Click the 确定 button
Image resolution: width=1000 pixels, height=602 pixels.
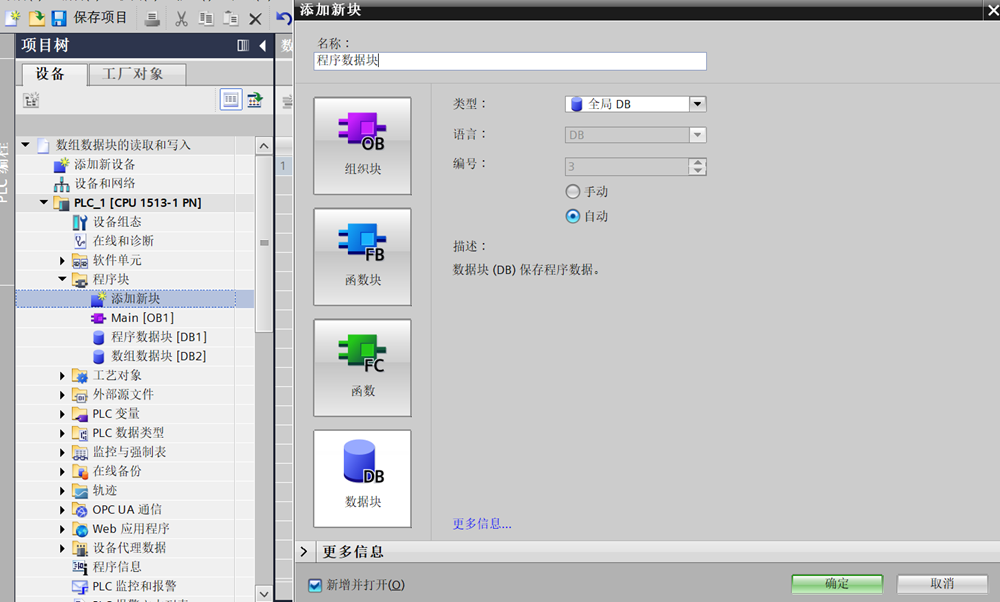pos(837,584)
